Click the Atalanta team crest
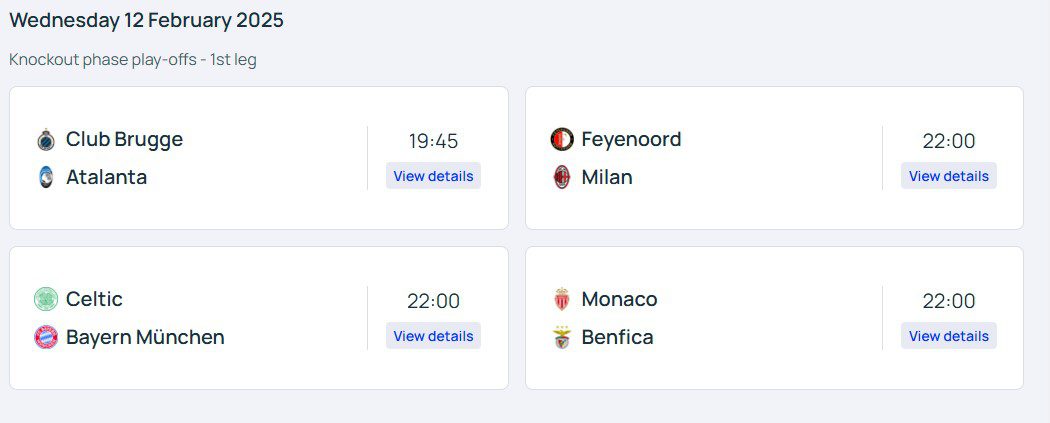This screenshot has width=1050, height=423. point(46,177)
